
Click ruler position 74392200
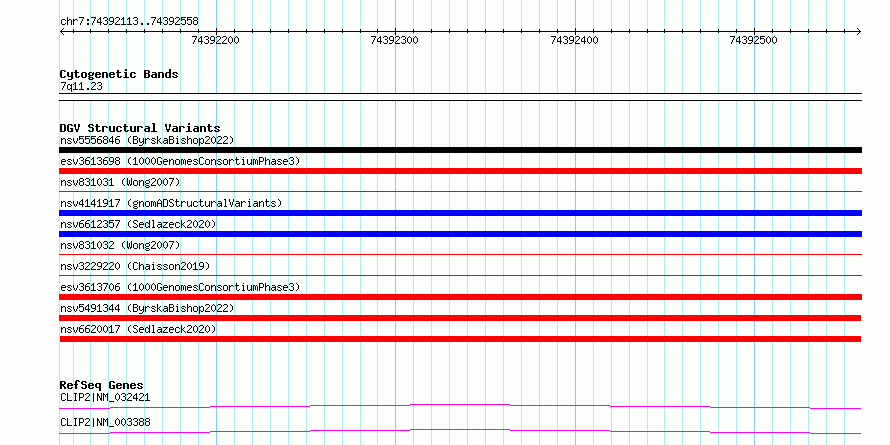216,40
